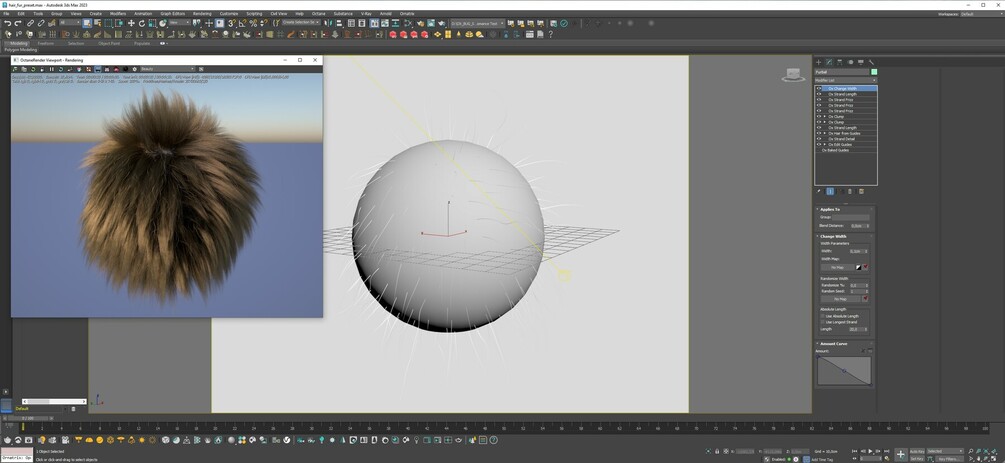The image size is (1005, 463).
Task: Open the Utilities wrench tab in command panel
Action: [872, 62]
